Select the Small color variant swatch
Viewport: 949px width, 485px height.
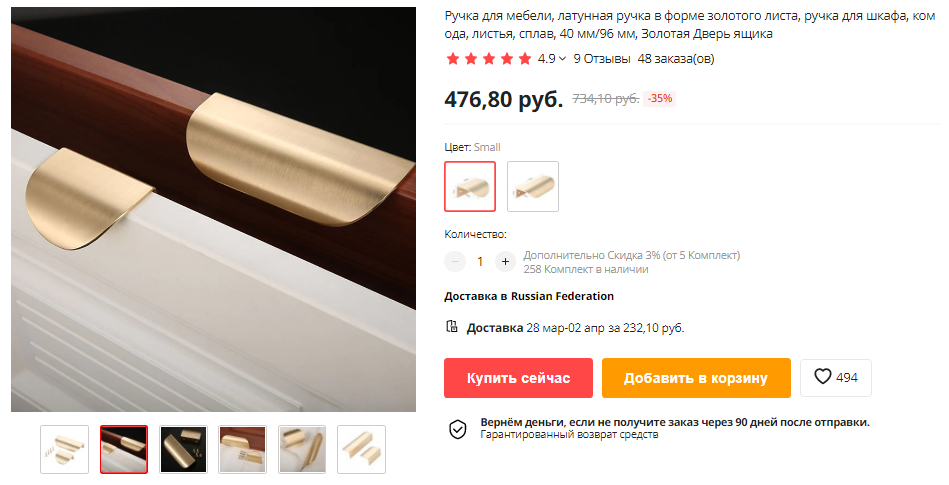coord(470,186)
